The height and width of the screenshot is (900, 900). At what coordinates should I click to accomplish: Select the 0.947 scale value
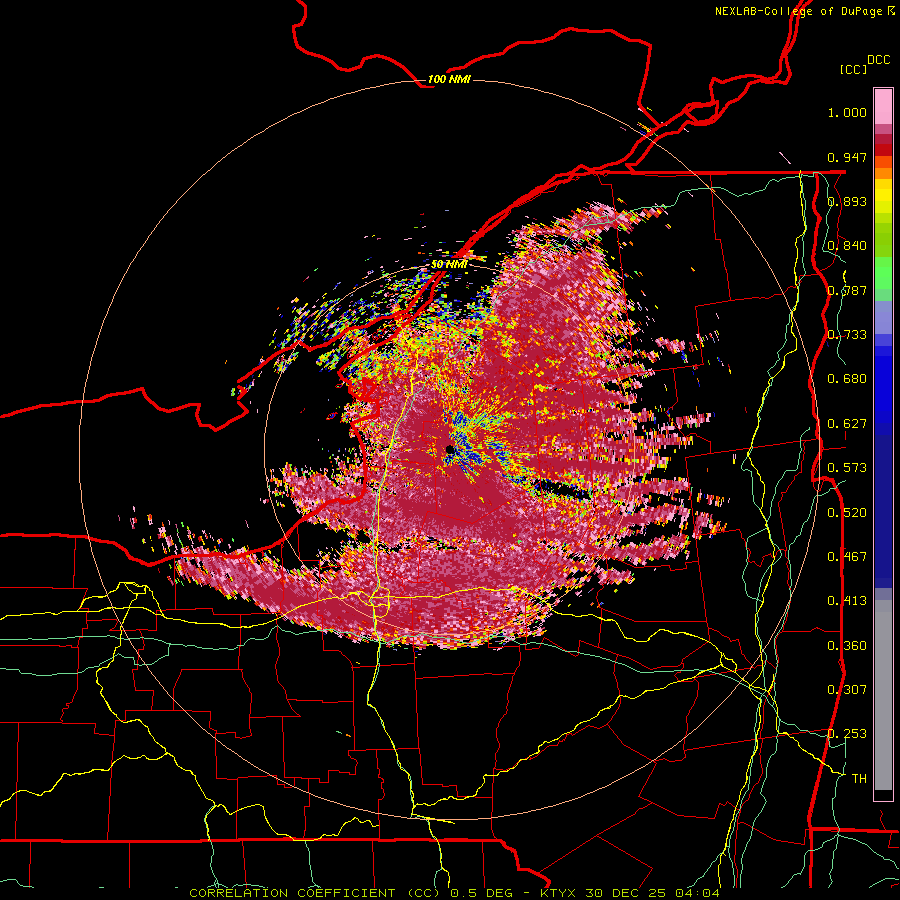click(x=847, y=157)
